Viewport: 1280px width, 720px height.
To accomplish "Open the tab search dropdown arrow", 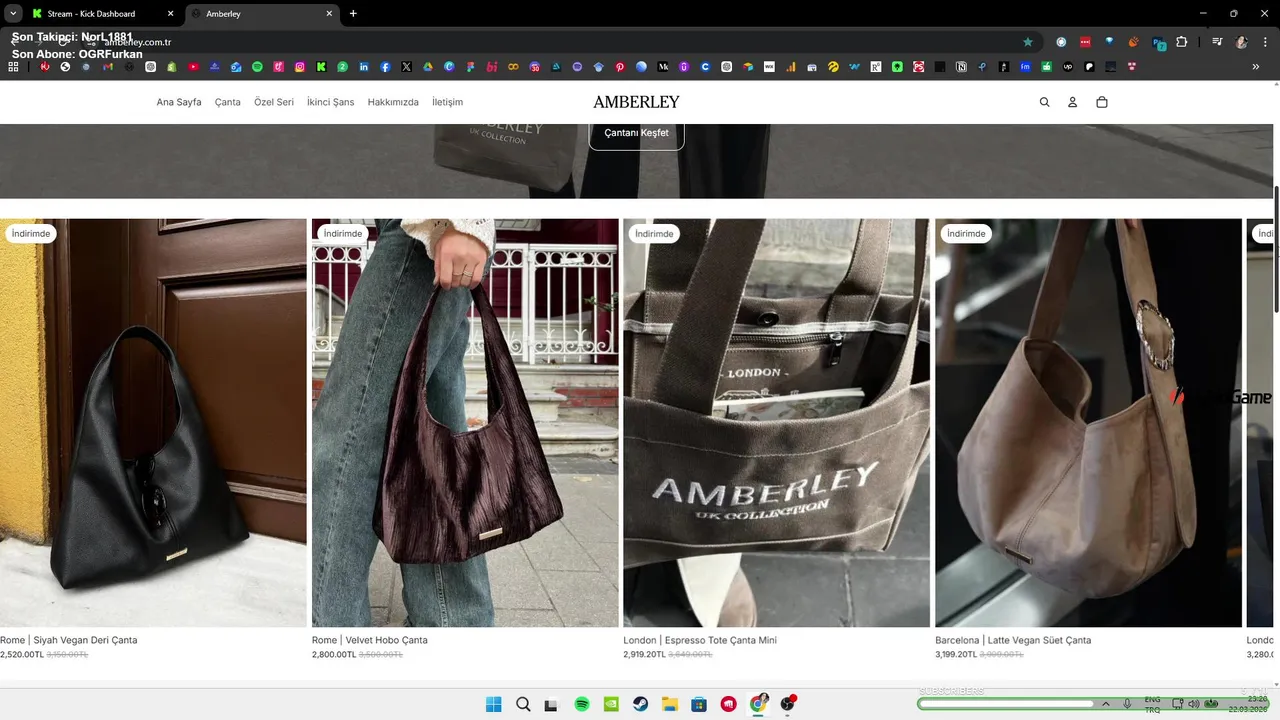I will click(x=12, y=14).
